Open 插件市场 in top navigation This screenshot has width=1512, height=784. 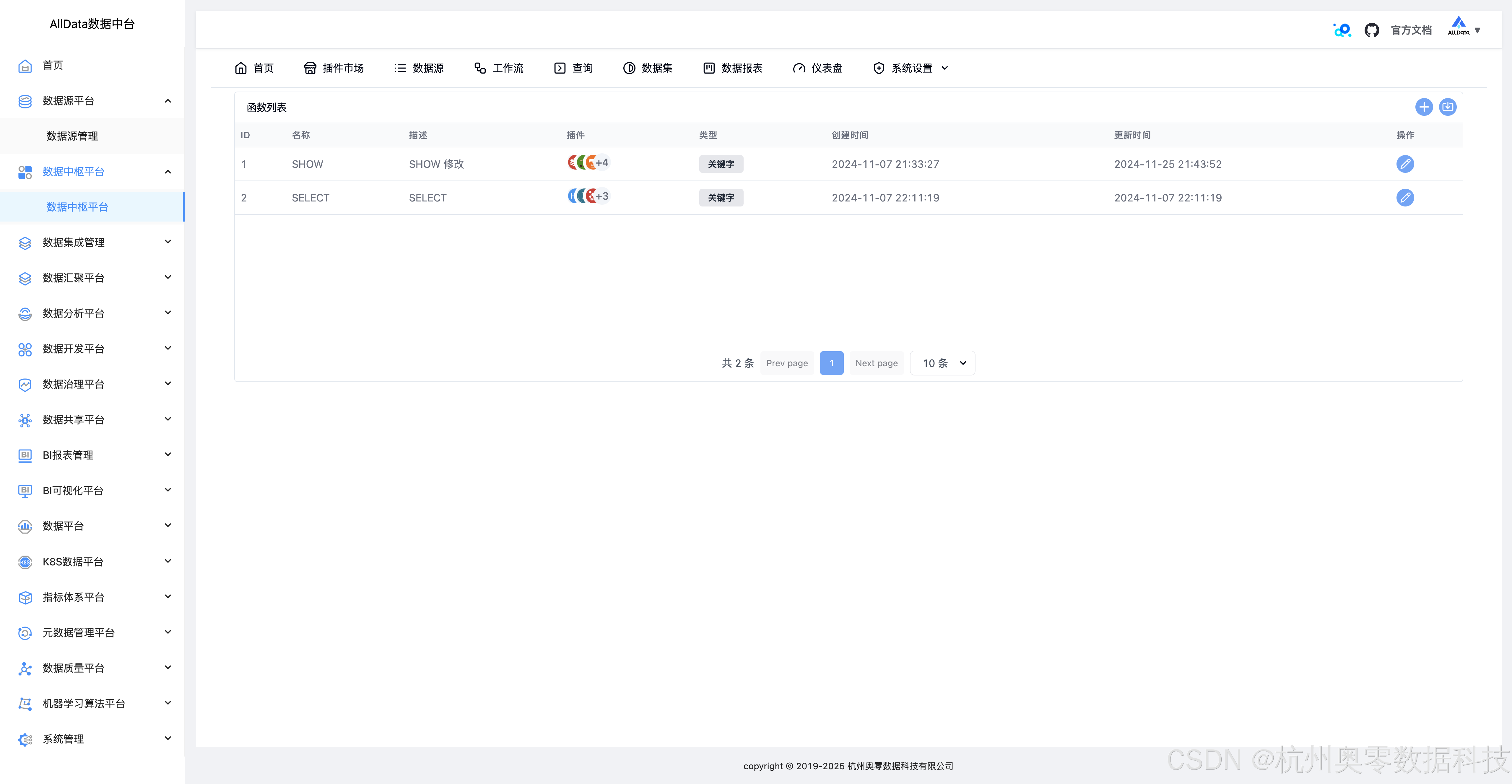tap(334, 68)
